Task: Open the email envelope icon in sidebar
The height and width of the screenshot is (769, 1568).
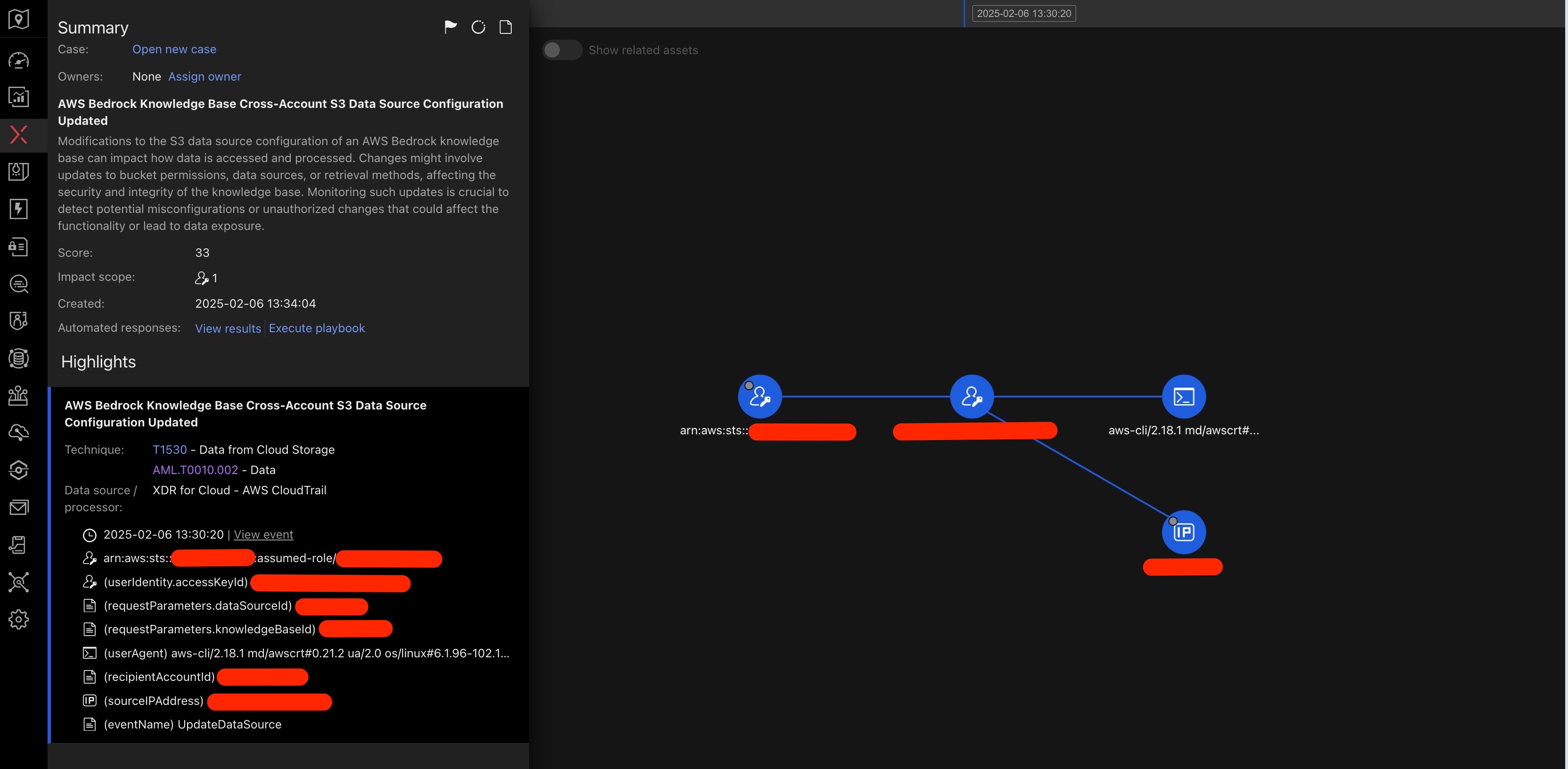Action: (x=19, y=507)
